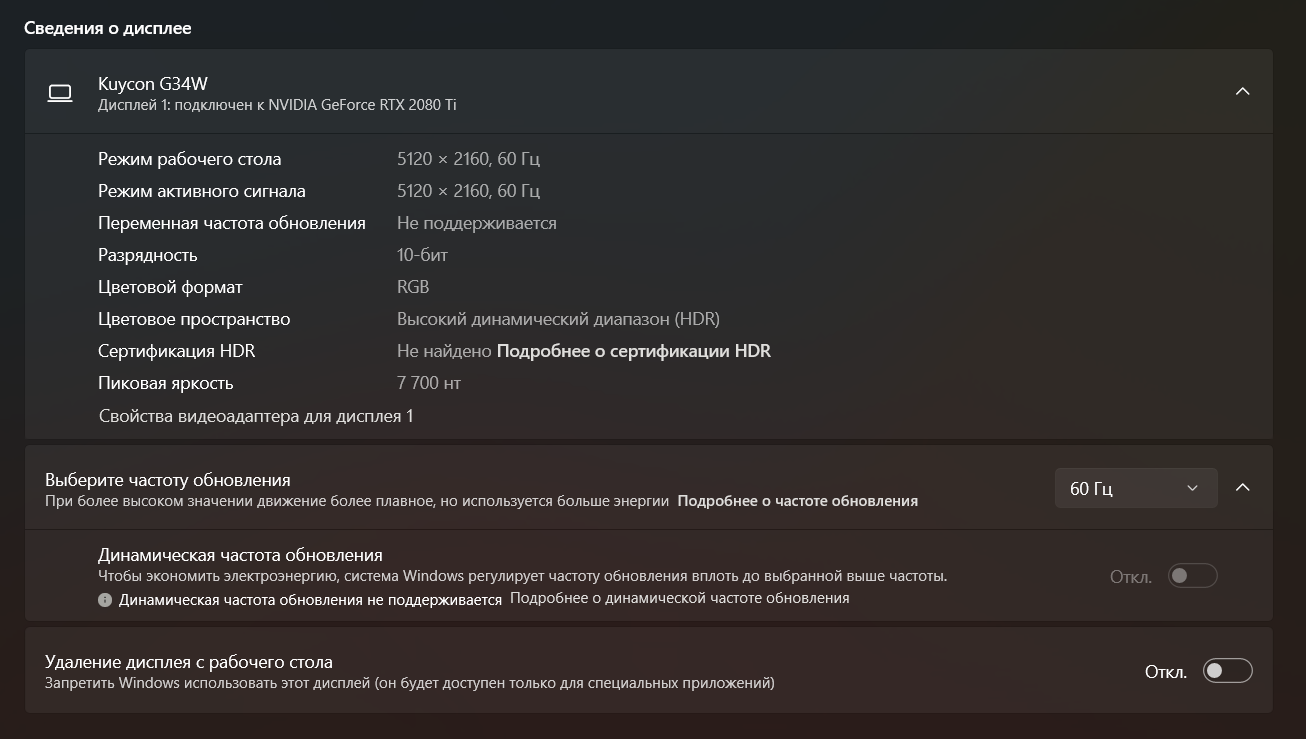Enable Удаление дисплея с рабочего стола toggle

tap(1228, 671)
